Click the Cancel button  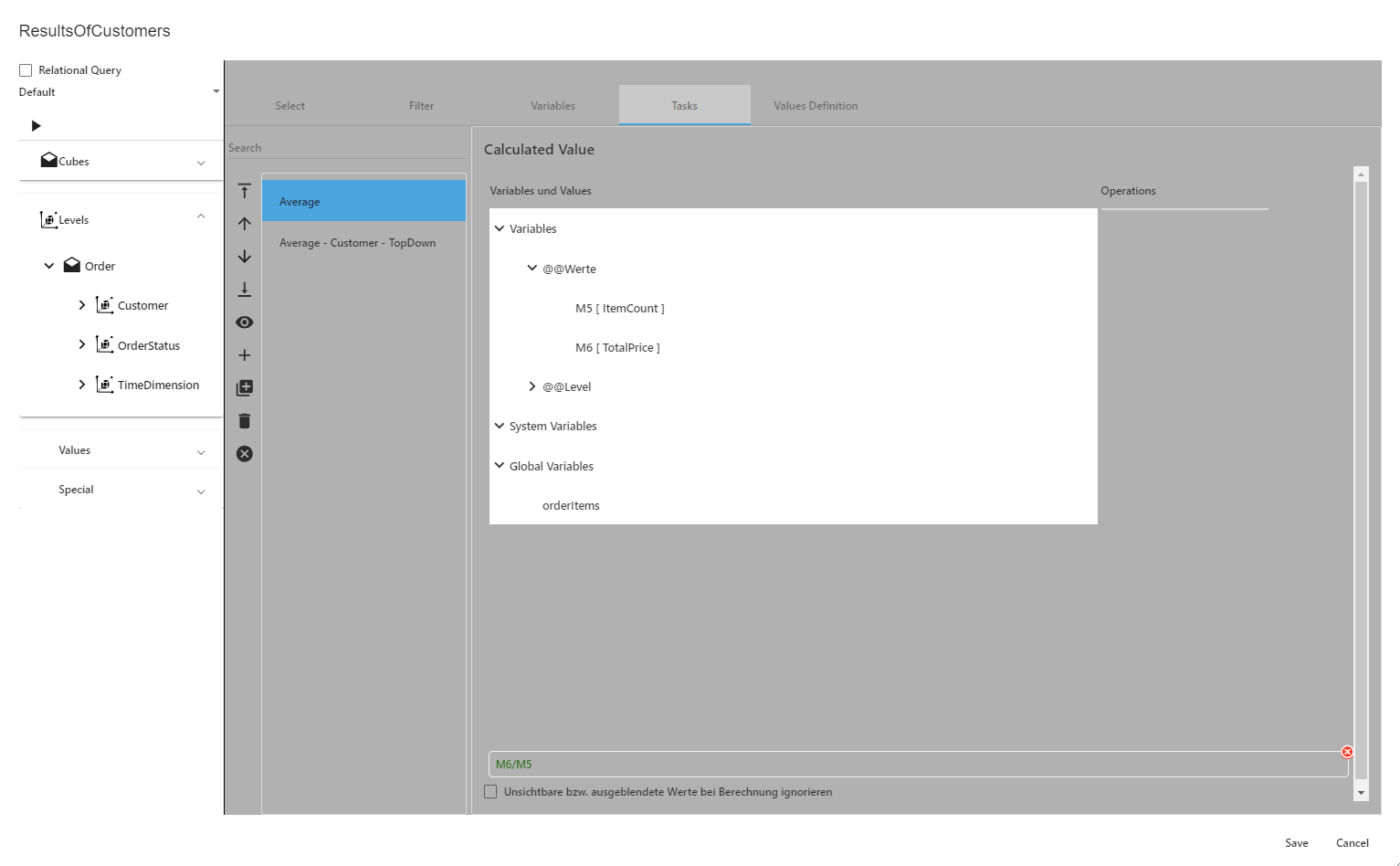point(1352,843)
